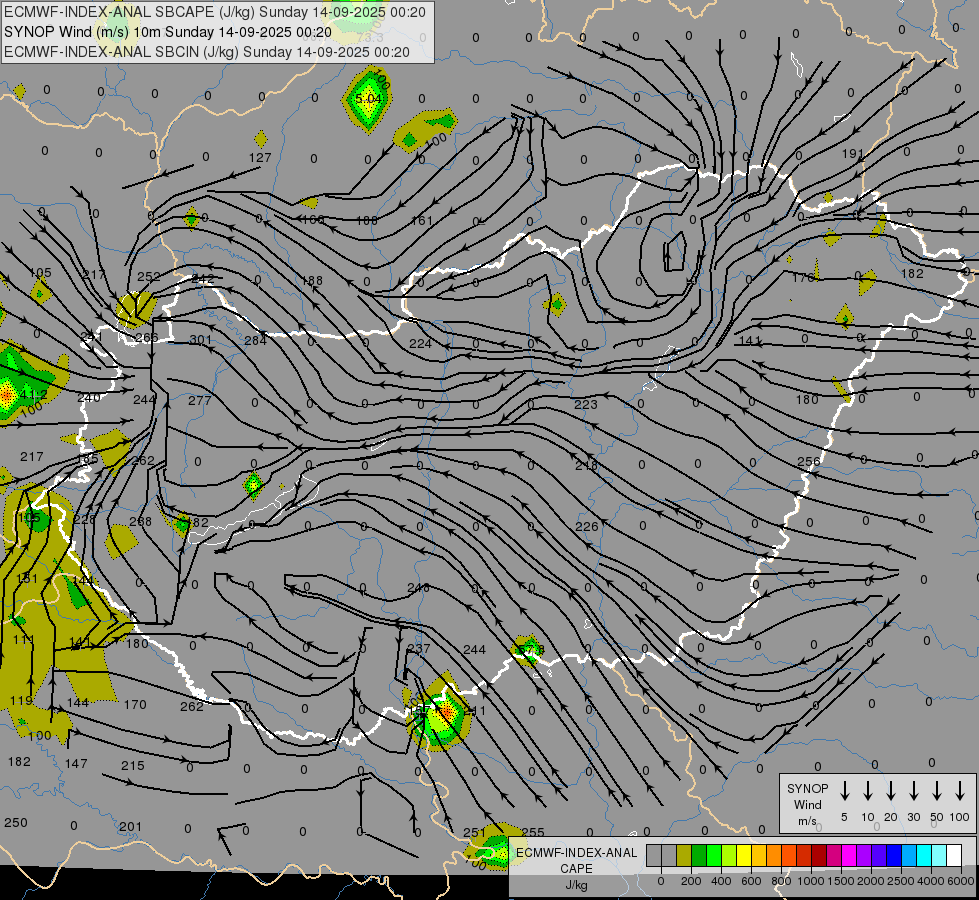The image size is (979, 900).
Task: Click the '301' grid value
Action: [x=200, y=340]
